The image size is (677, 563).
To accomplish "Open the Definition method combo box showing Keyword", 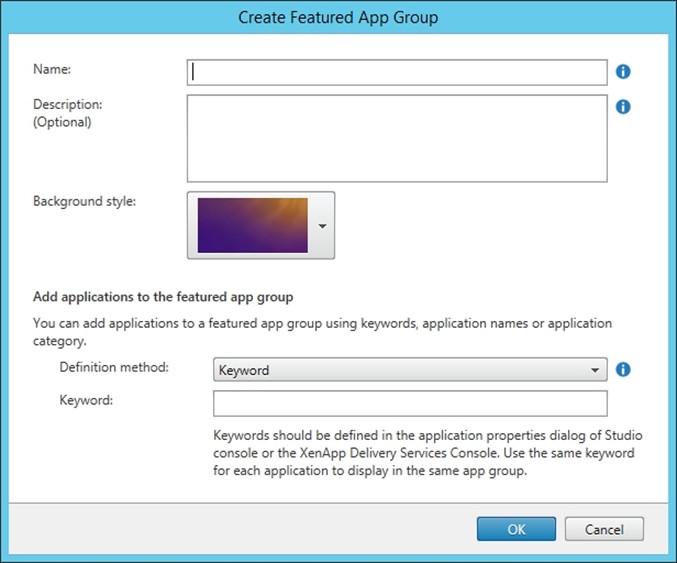I will tap(410, 370).
